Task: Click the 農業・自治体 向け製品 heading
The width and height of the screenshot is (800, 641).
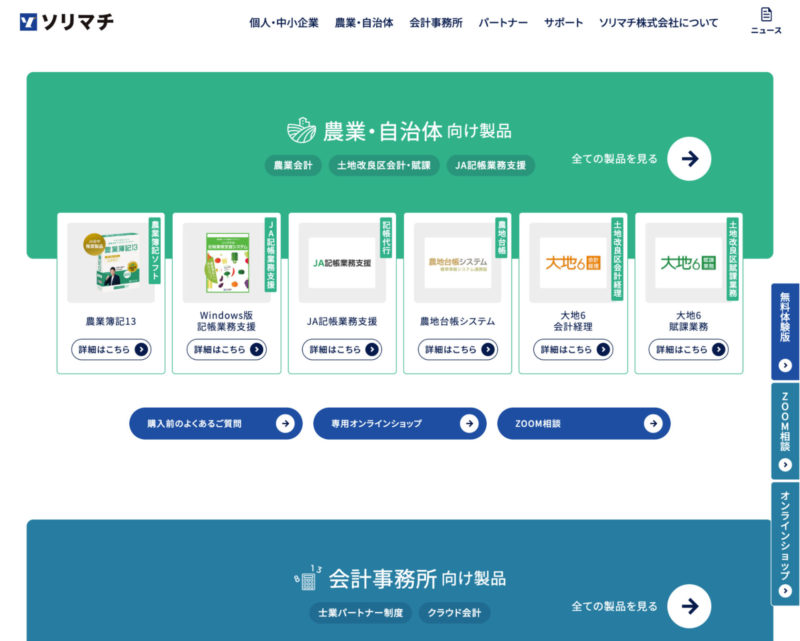Action: 417,131
